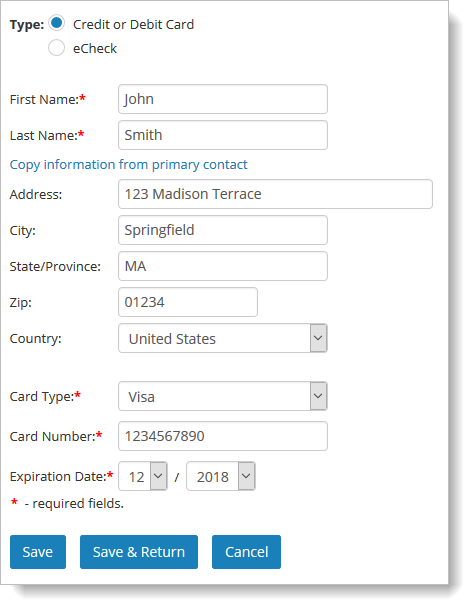Click the expiration year arrow chevron
474x610 pixels.
[x=246, y=476]
